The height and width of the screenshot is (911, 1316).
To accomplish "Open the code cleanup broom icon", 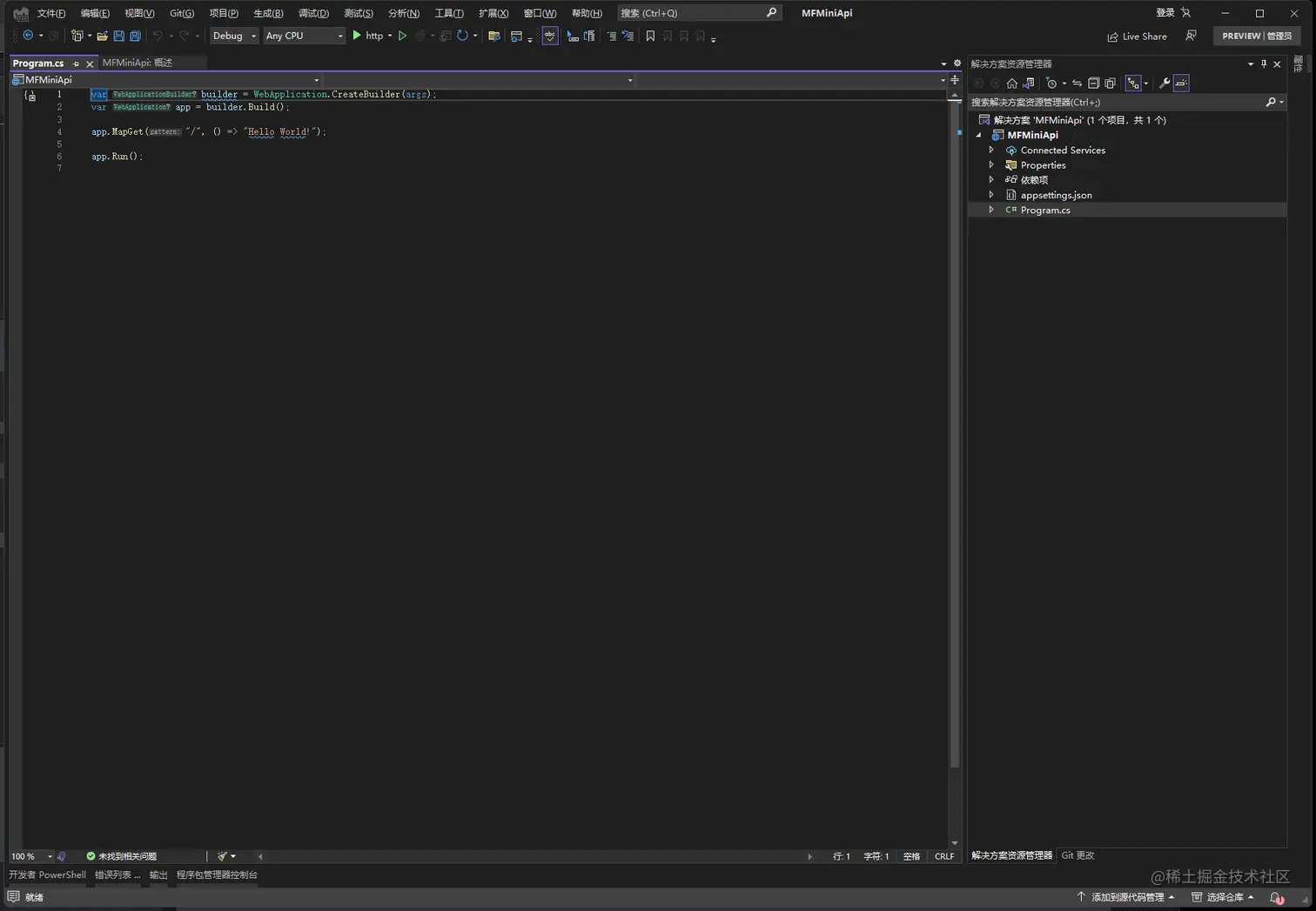I will coord(223,856).
